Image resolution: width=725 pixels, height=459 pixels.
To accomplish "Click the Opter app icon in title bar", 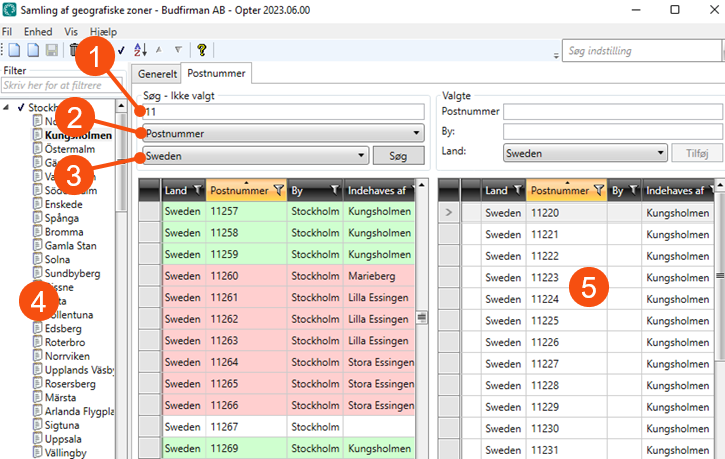I will click(x=9, y=10).
